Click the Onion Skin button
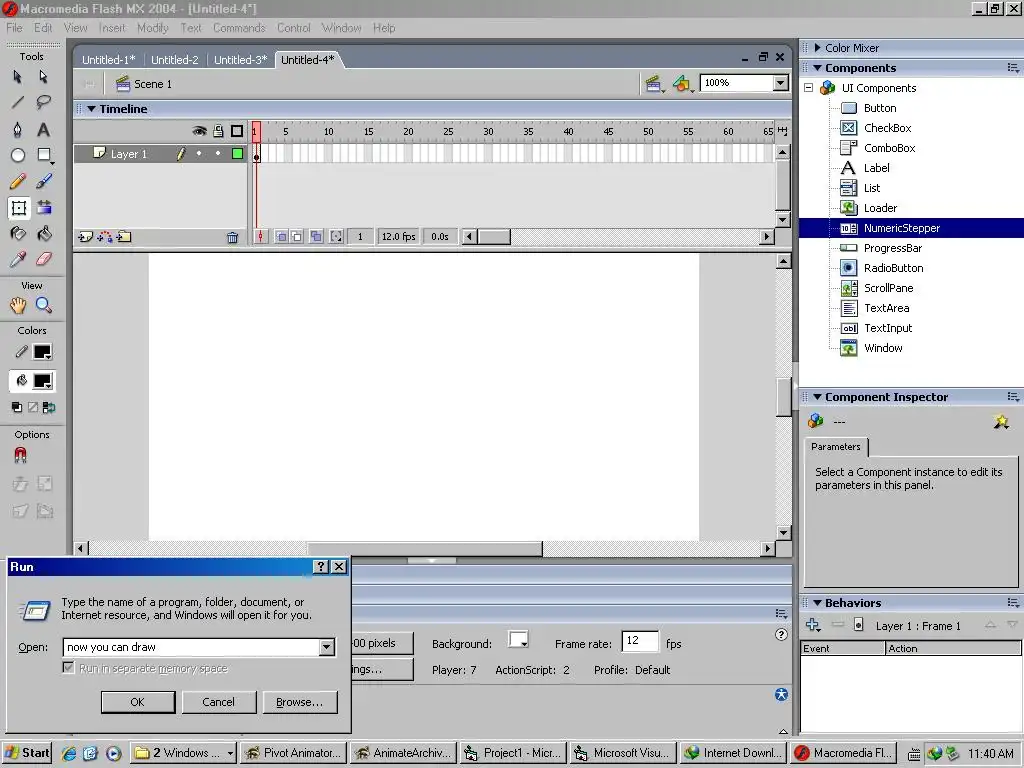The height and width of the screenshot is (768, 1024). pyautogui.click(x=281, y=236)
